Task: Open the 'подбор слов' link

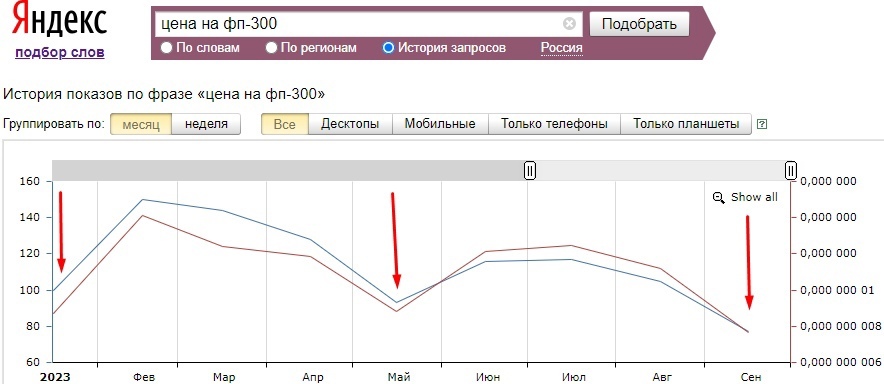Action: pos(60,52)
